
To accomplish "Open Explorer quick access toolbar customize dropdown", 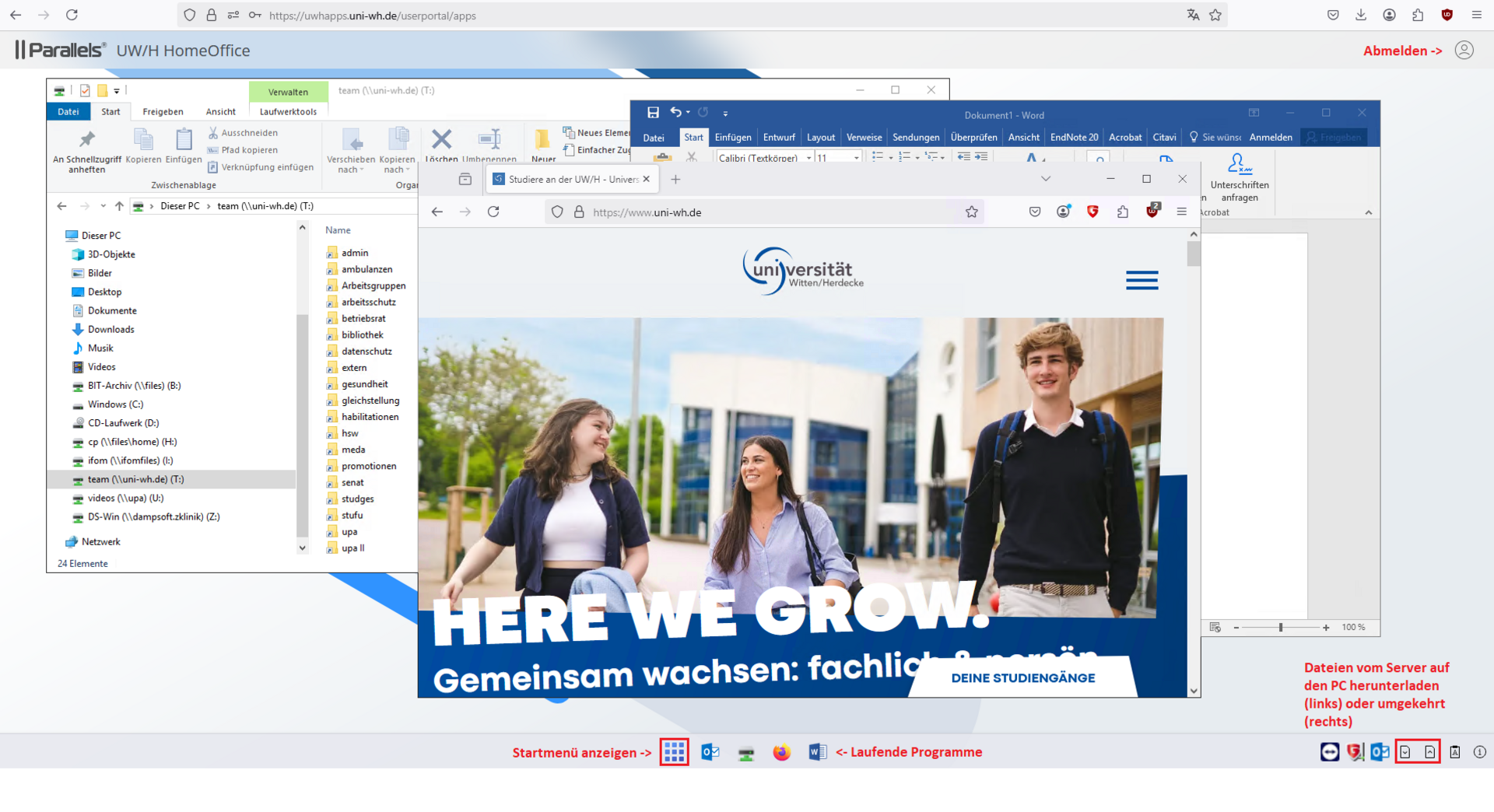I will [117, 91].
